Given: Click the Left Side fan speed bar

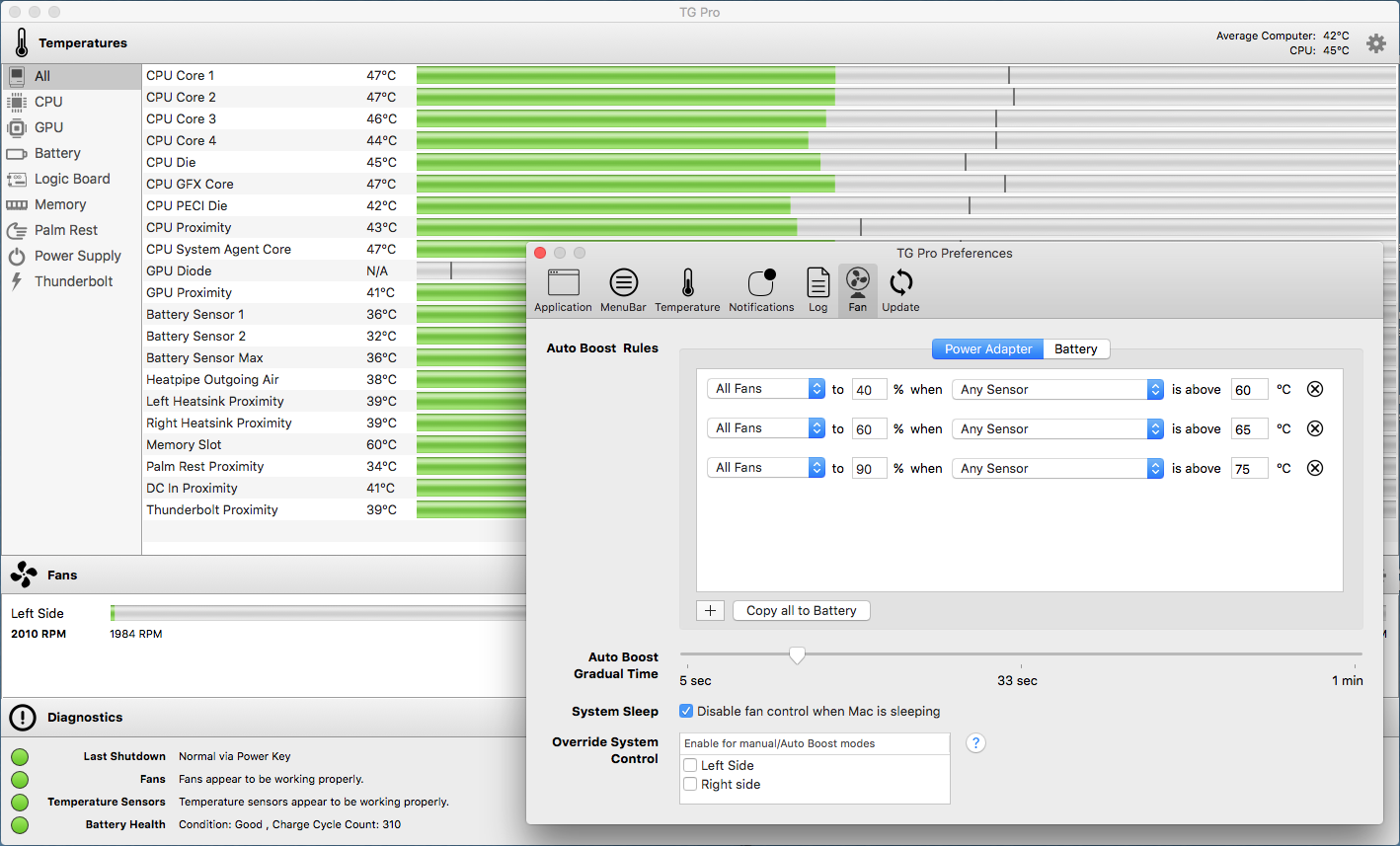Looking at the screenshot, I should click(318, 613).
